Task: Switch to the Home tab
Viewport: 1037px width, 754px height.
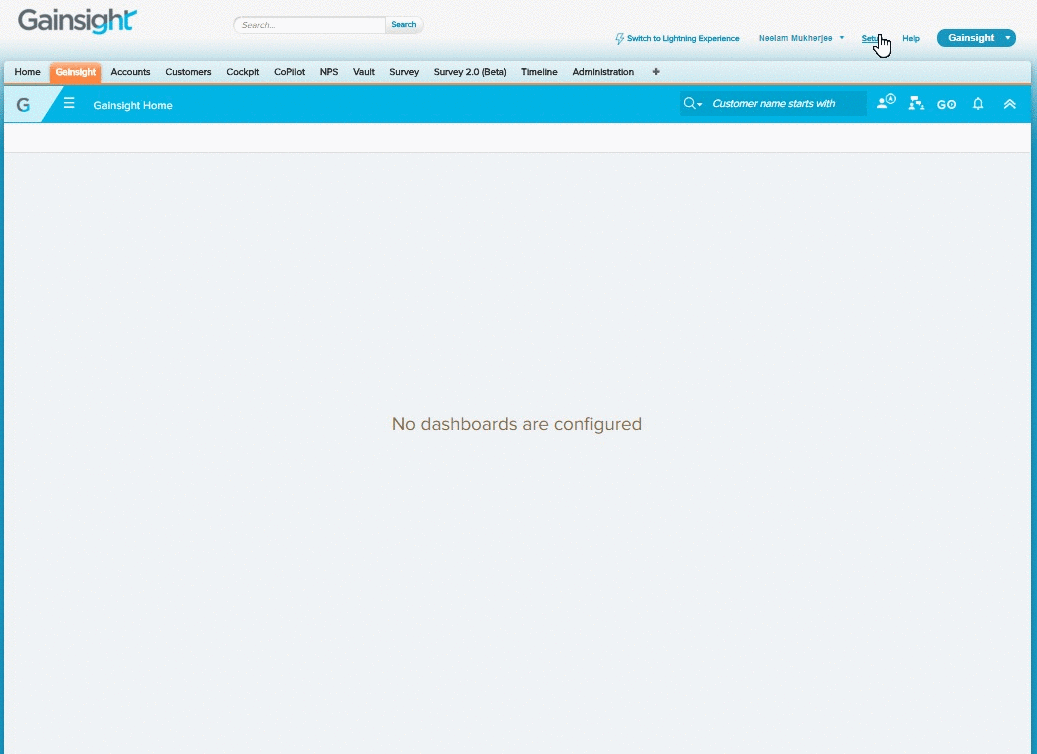Action: [28, 71]
